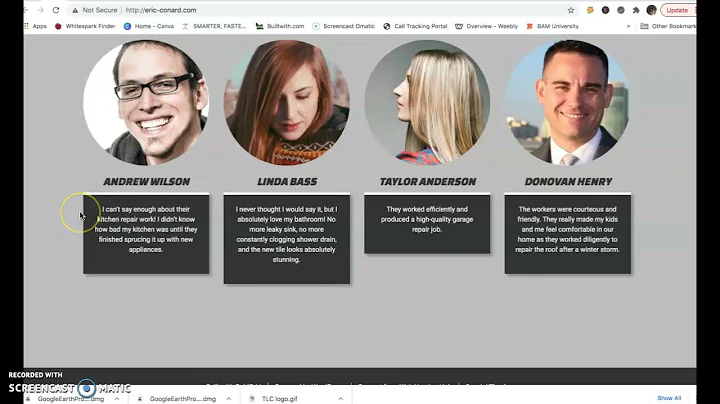Click the Builtwith.com green favicon
Viewport: 720px width, 404px height.
(259, 26)
